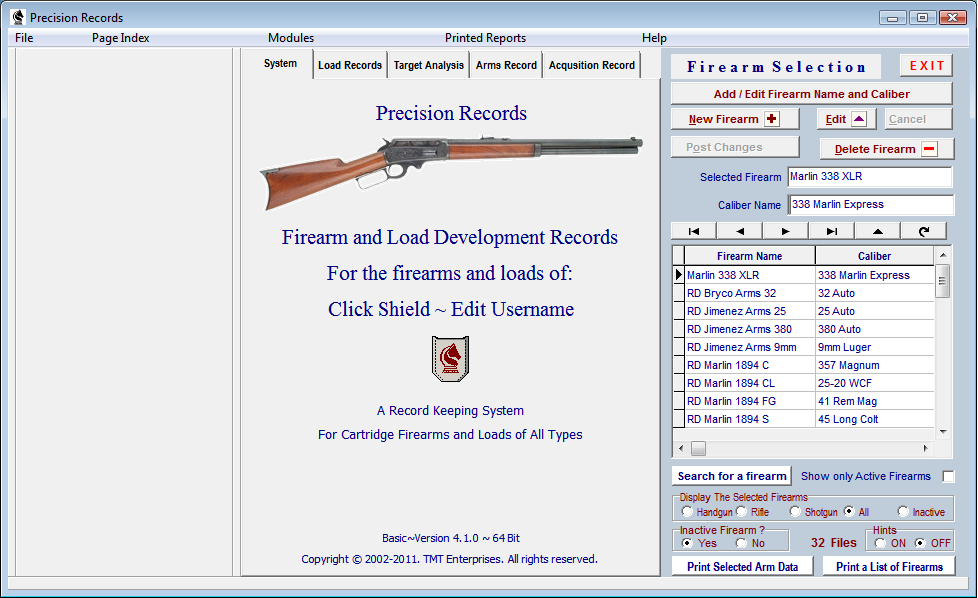Click the horizontal scrollbar thumb of firearm grid
The height and width of the screenshot is (598, 978).
[699, 448]
